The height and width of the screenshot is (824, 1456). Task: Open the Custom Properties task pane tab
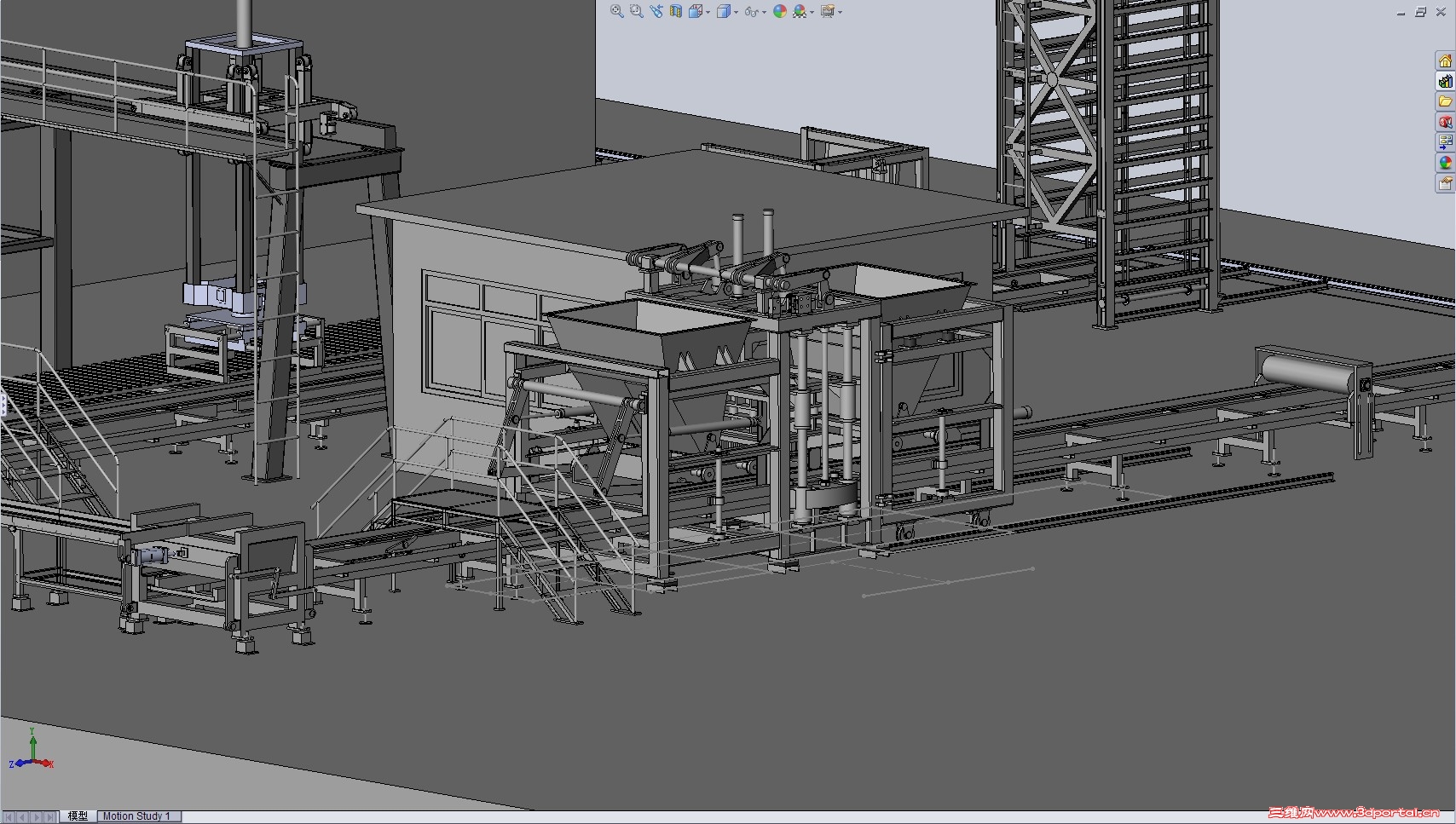(x=1445, y=183)
